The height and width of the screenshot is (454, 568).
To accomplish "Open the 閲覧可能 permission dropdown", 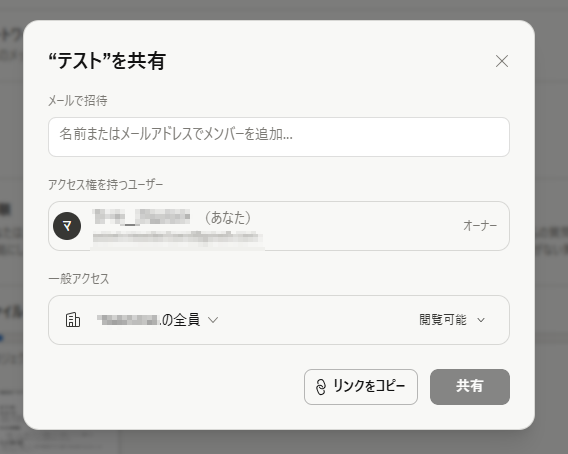I will [452, 320].
